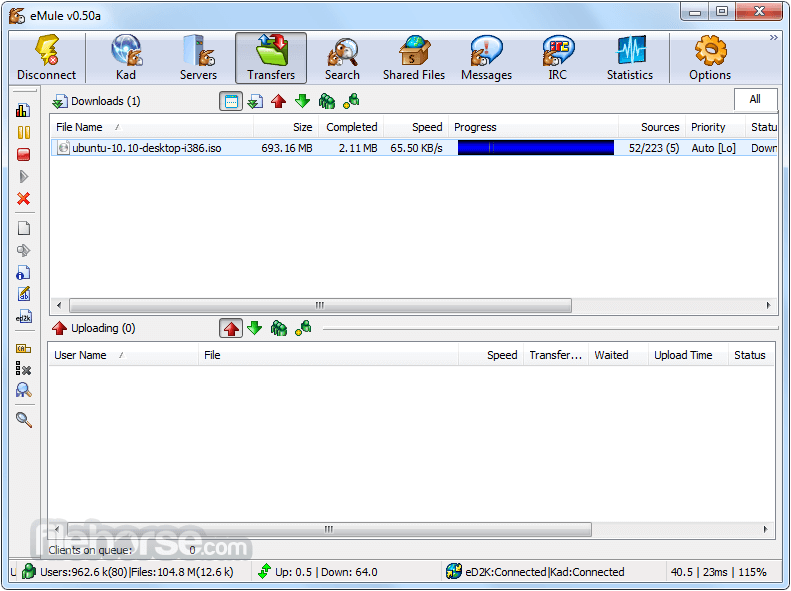Image resolution: width=791 pixels, height=591 pixels.
Task: Sort by Waited column
Action: pyautogui.click(x=618, y=355)
